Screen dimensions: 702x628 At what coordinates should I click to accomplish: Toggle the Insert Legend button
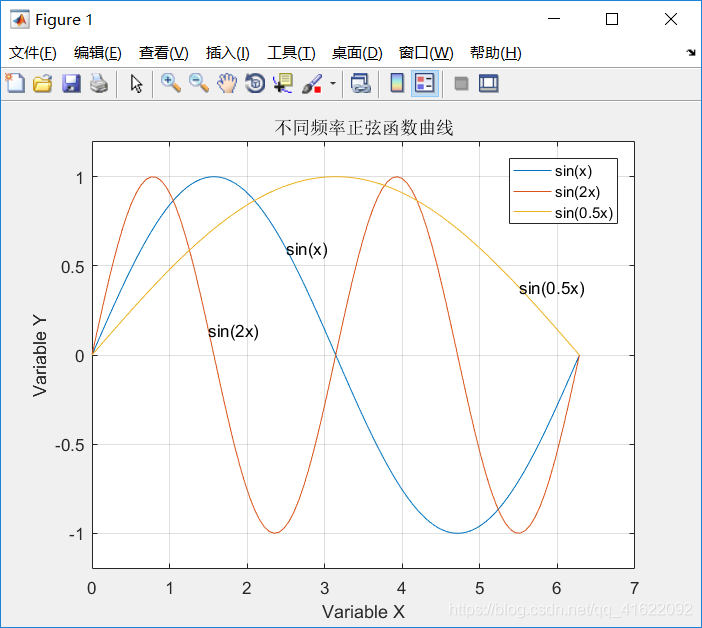[x=424, y=83]
